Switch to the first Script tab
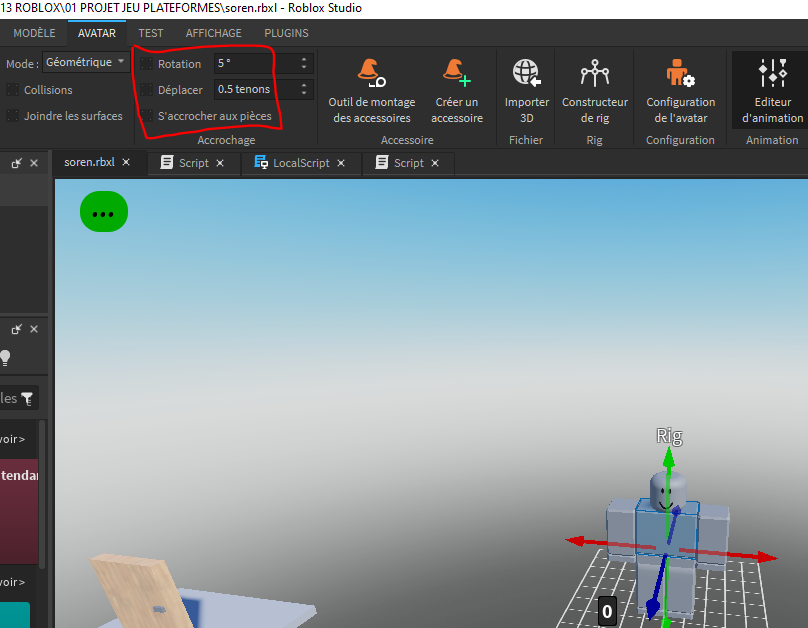 tap(193, 163)
